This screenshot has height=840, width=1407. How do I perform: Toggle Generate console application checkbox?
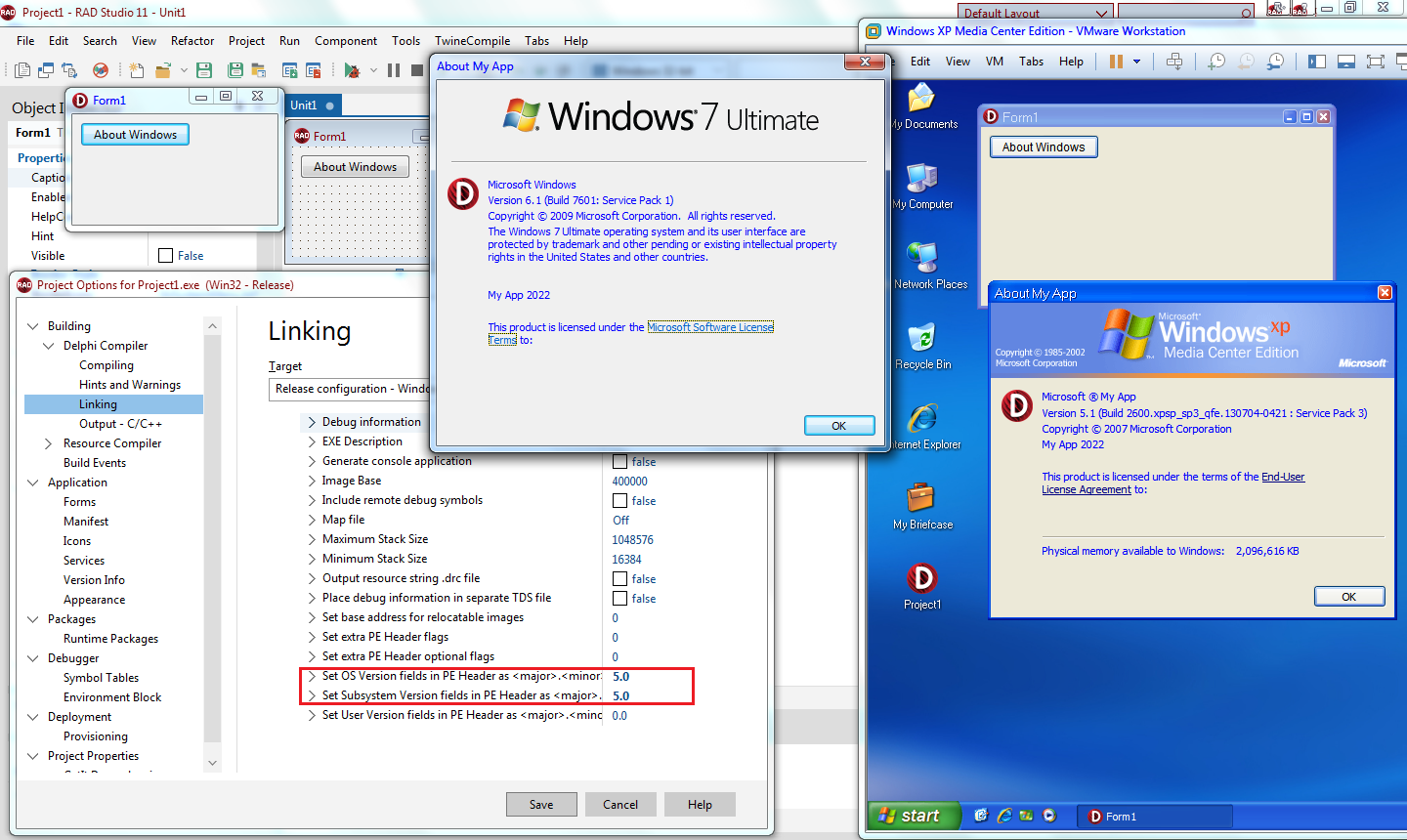click(619, 461)
